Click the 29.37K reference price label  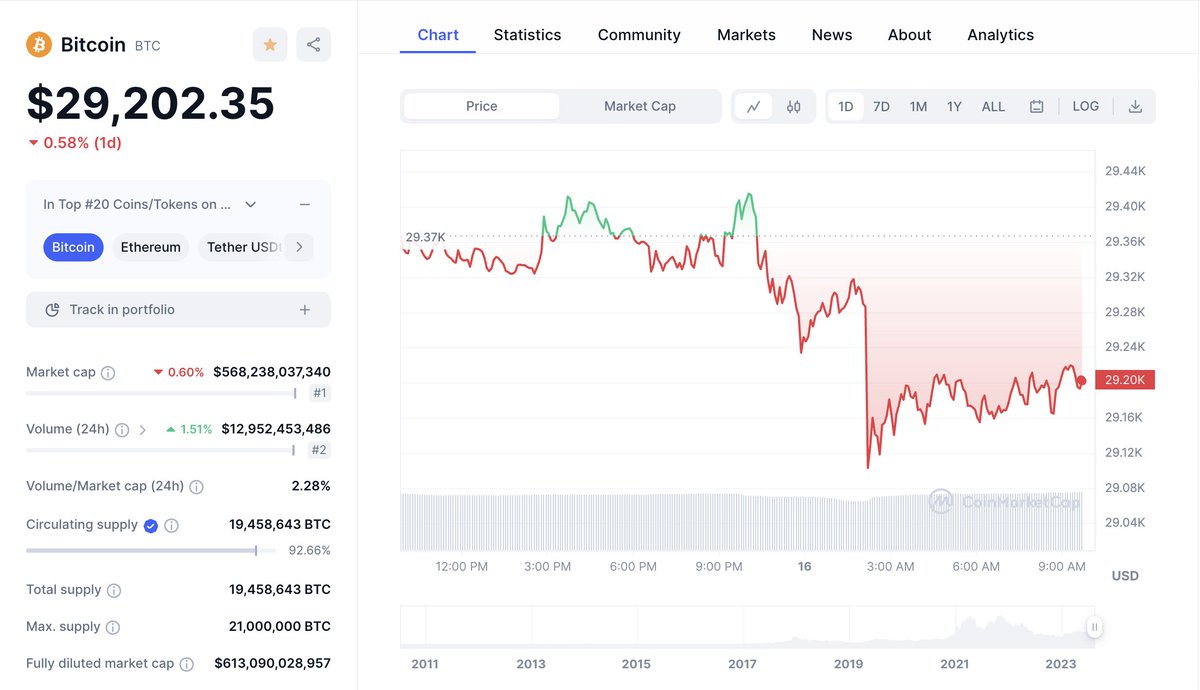(x=425, y=237)
